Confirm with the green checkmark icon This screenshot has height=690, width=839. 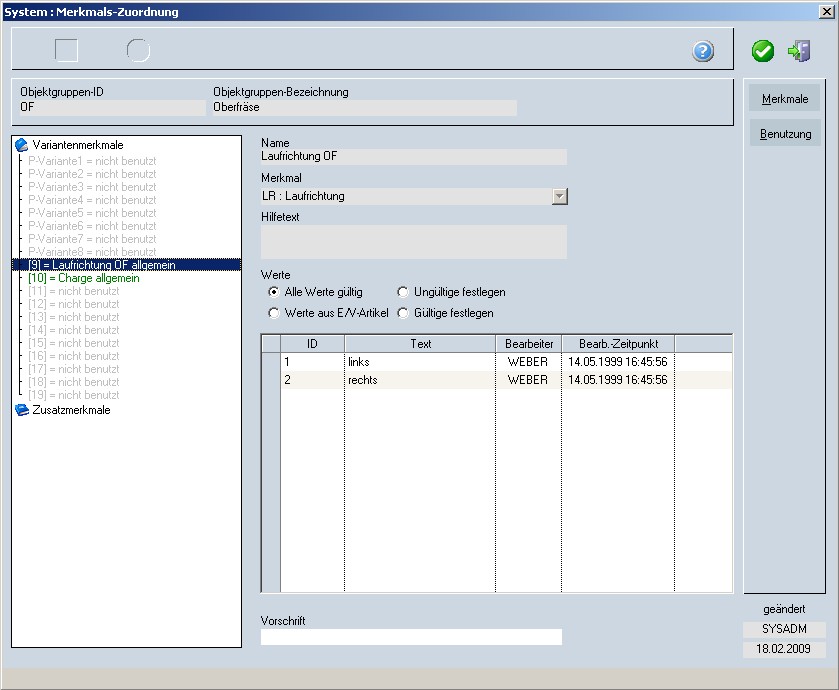tap(763, 51)
